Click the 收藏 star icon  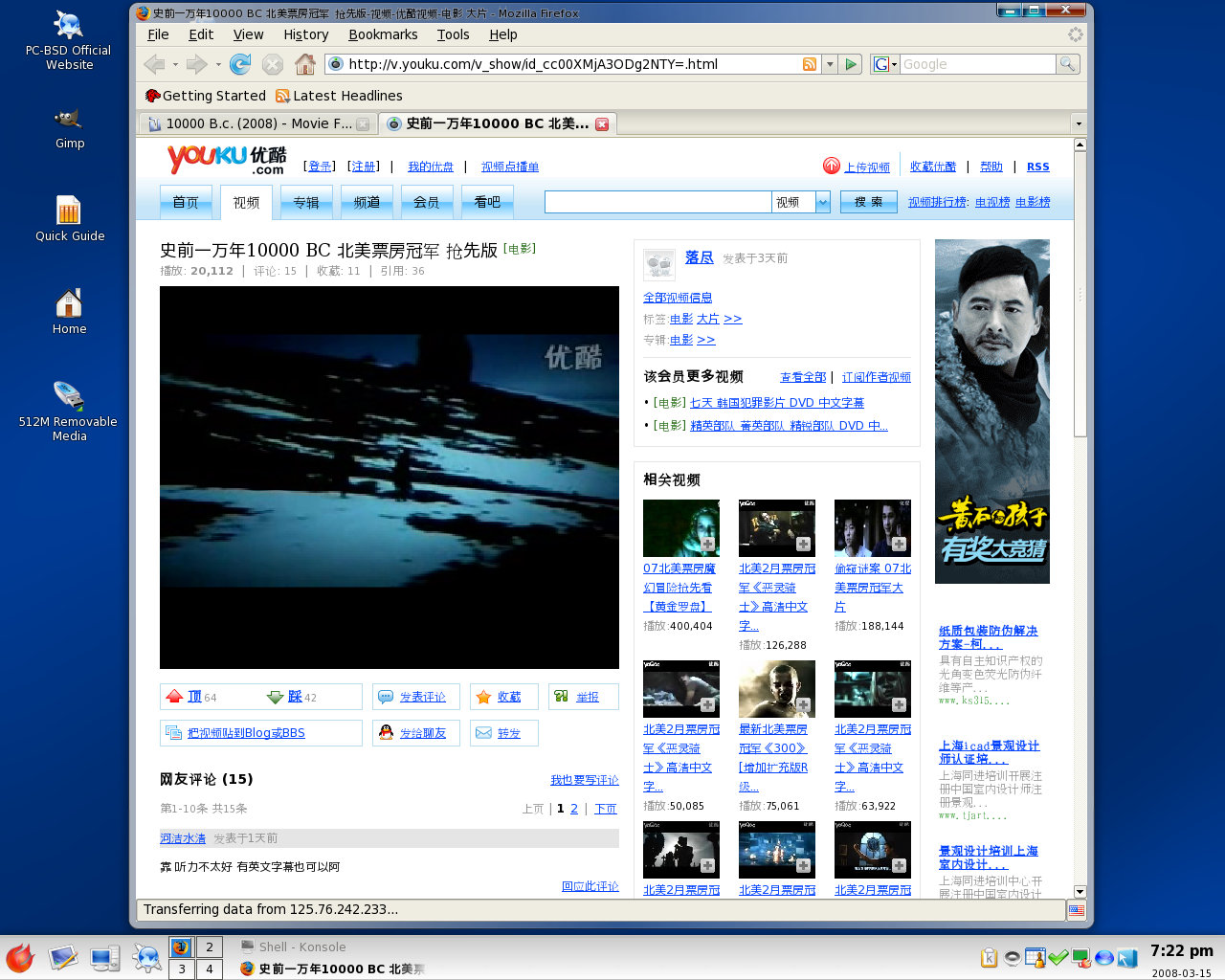pos(484,697)
